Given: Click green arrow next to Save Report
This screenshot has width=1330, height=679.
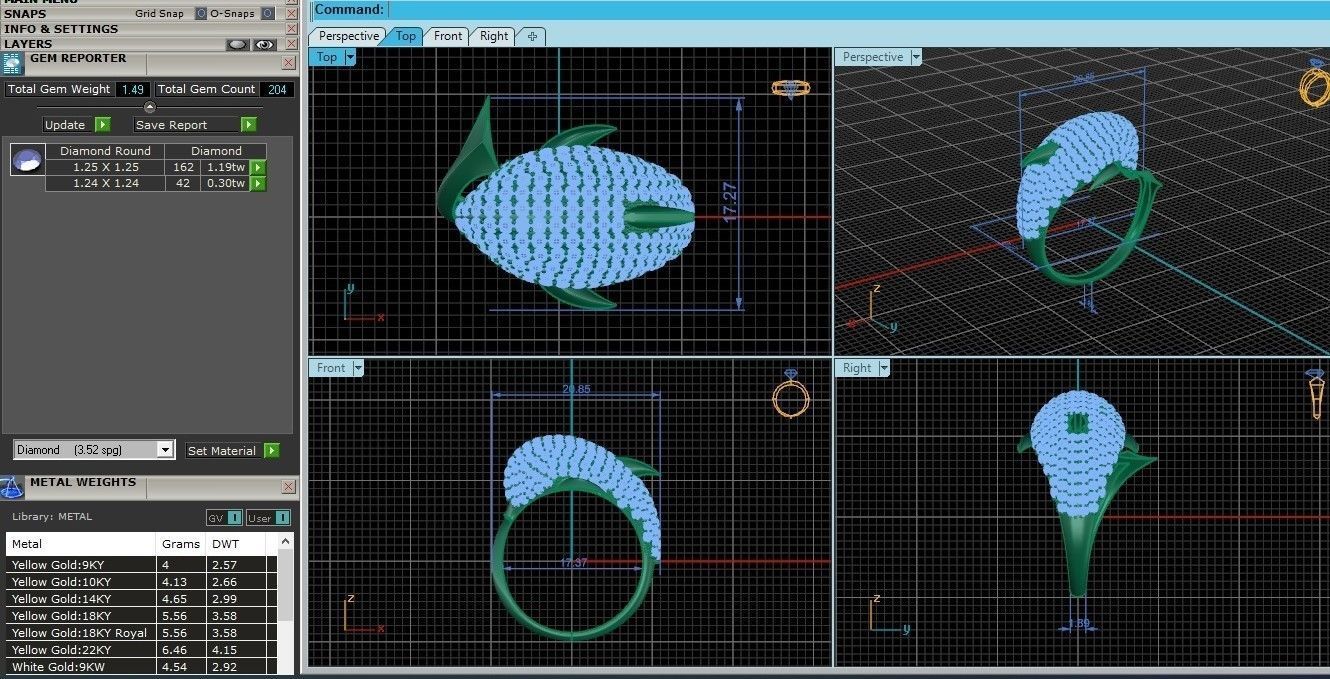Looking at the screenshot, I should (248, 125).
